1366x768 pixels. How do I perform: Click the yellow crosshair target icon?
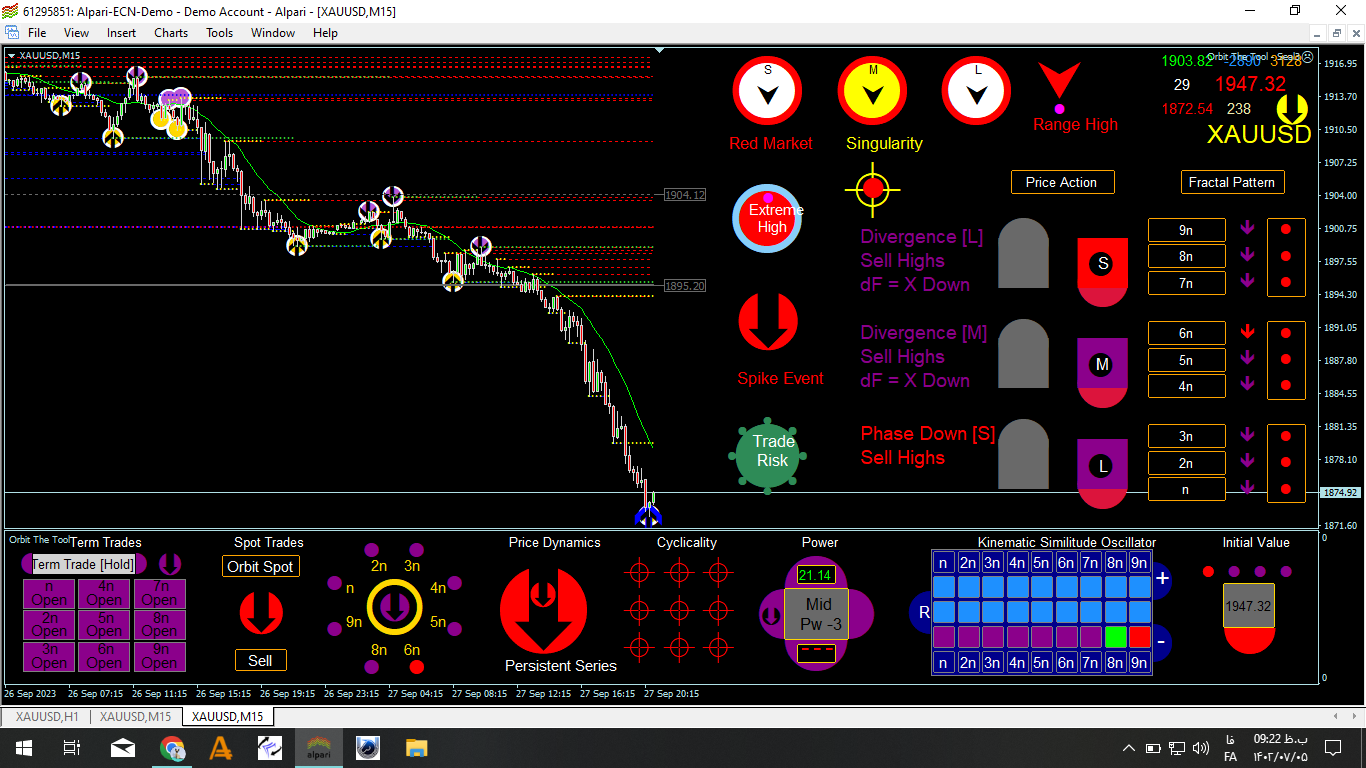tap(873, 189)
